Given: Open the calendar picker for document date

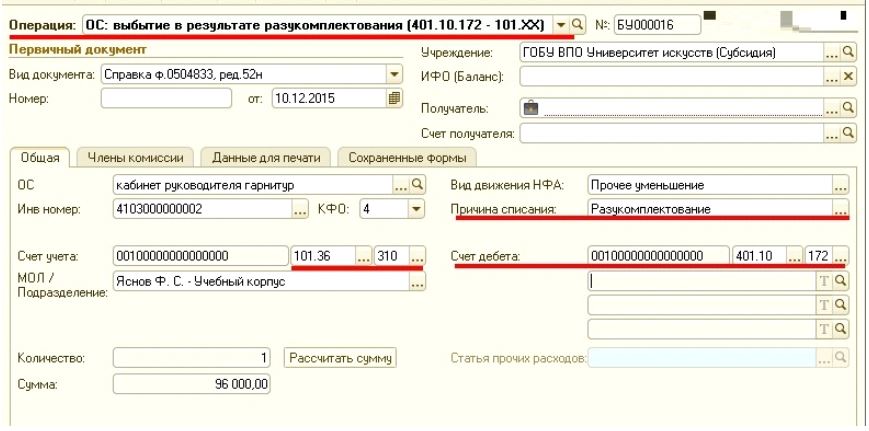Looking at the screenshot, I should click(393, 99).
